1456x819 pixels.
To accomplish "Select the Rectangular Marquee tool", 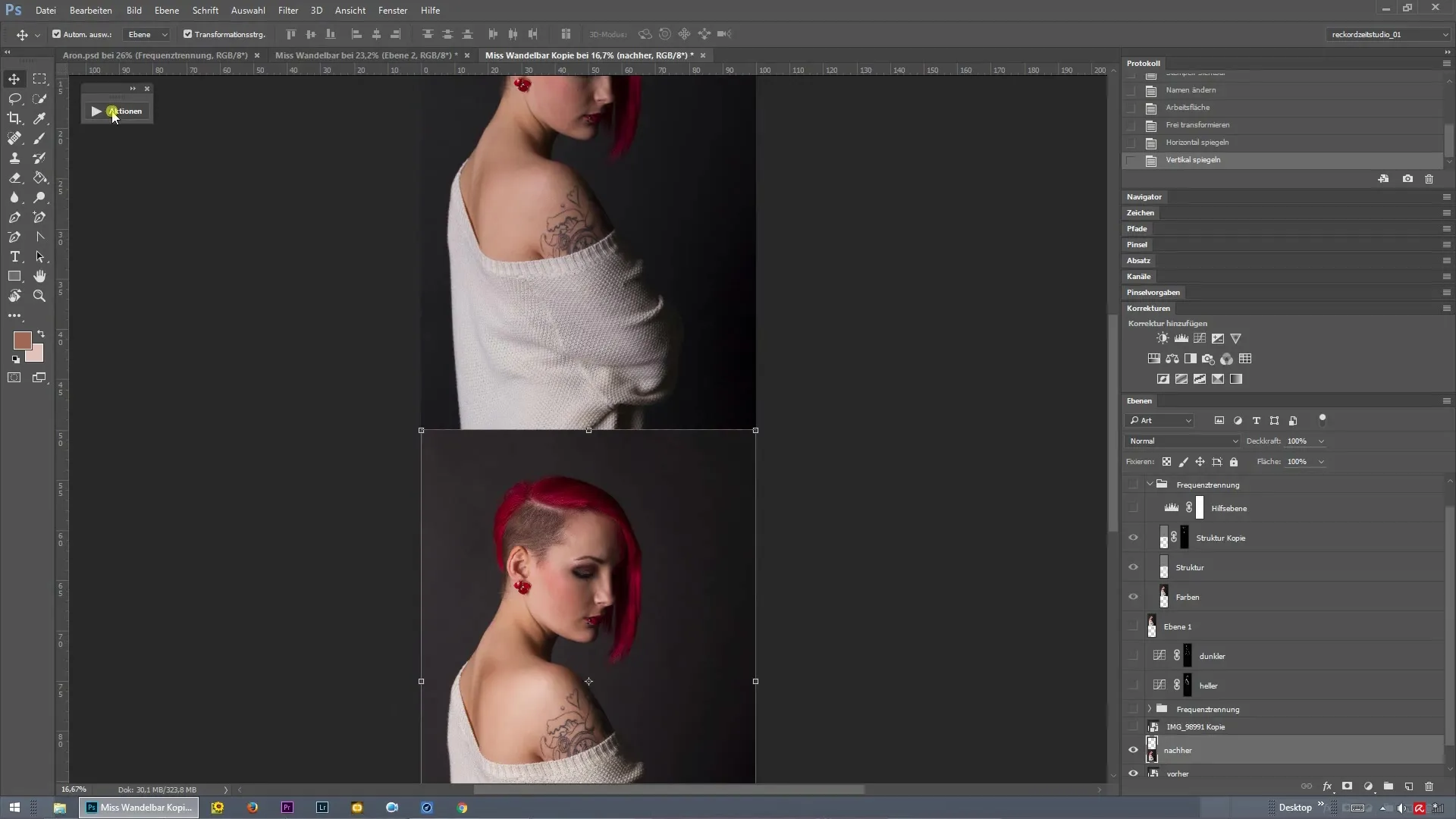I will pyautogui.click(x=39, y=79).
